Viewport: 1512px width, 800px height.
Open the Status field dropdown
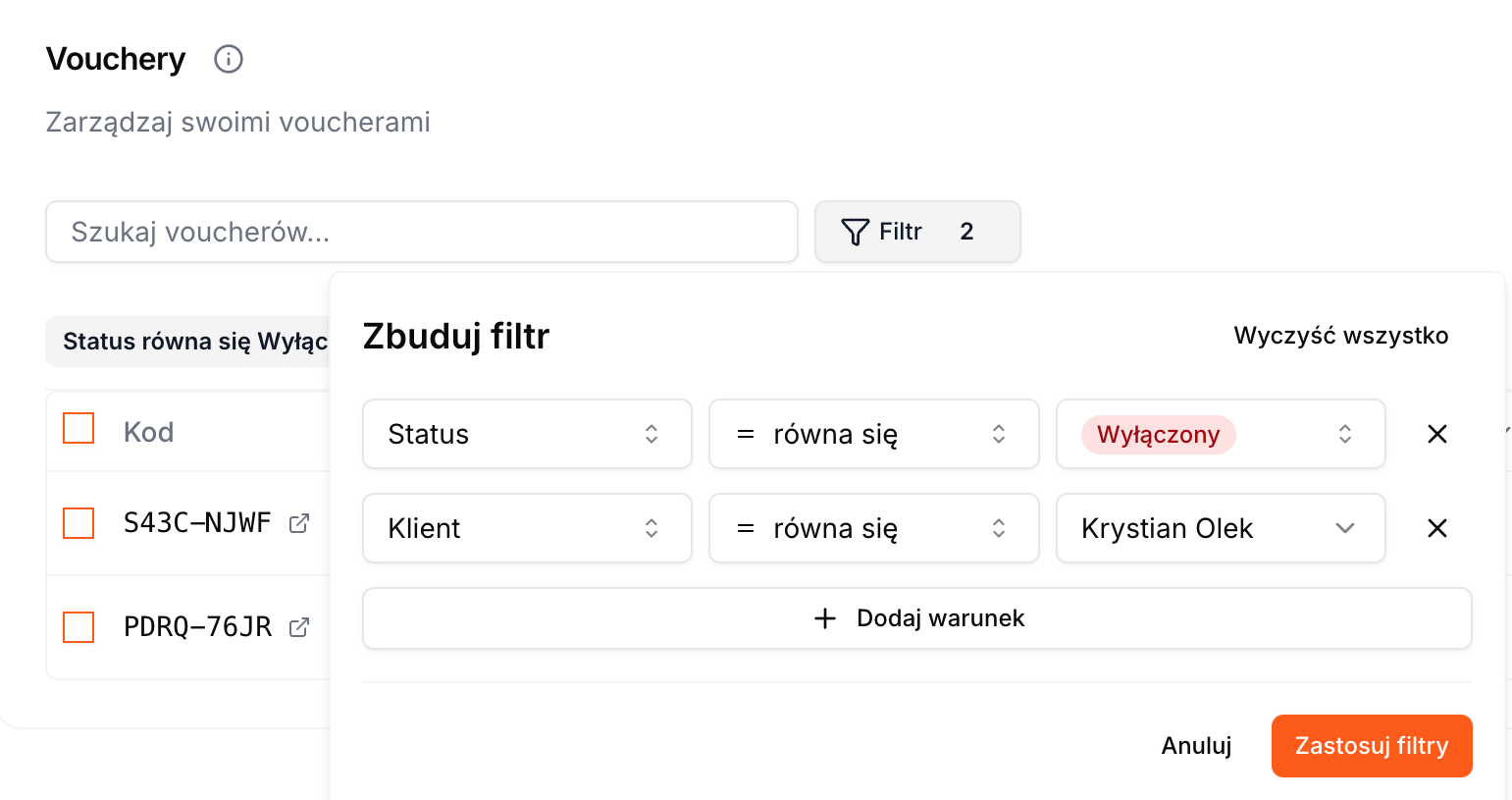tap(527, 434)
